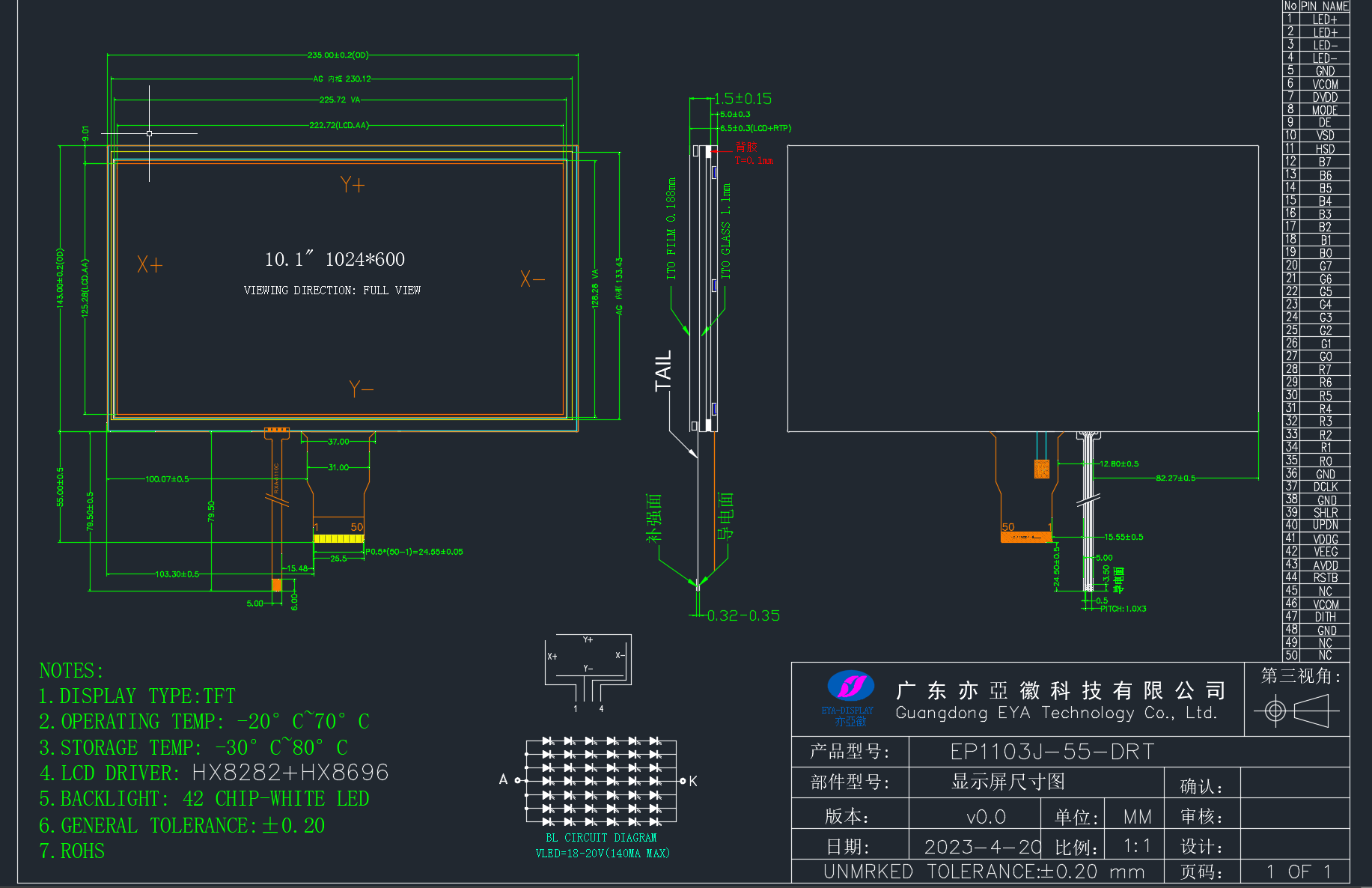Click the 1.5±0.15 thickness dimension

coord(743,99)
